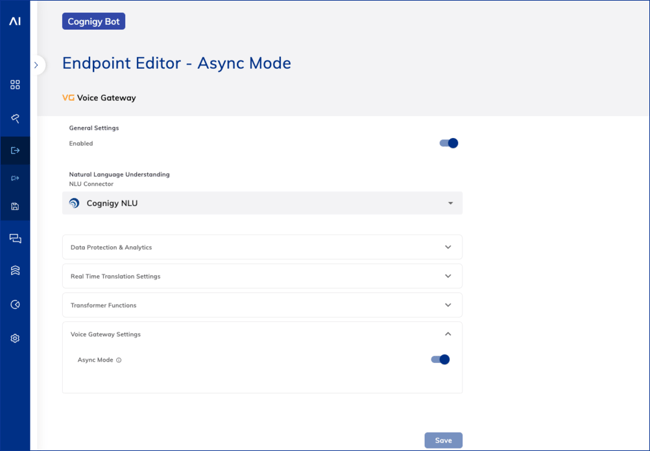Open the dashboard grid icon in sidebar
The height and width of the screenshot is (451, 650).
click(x=15, y=85)
